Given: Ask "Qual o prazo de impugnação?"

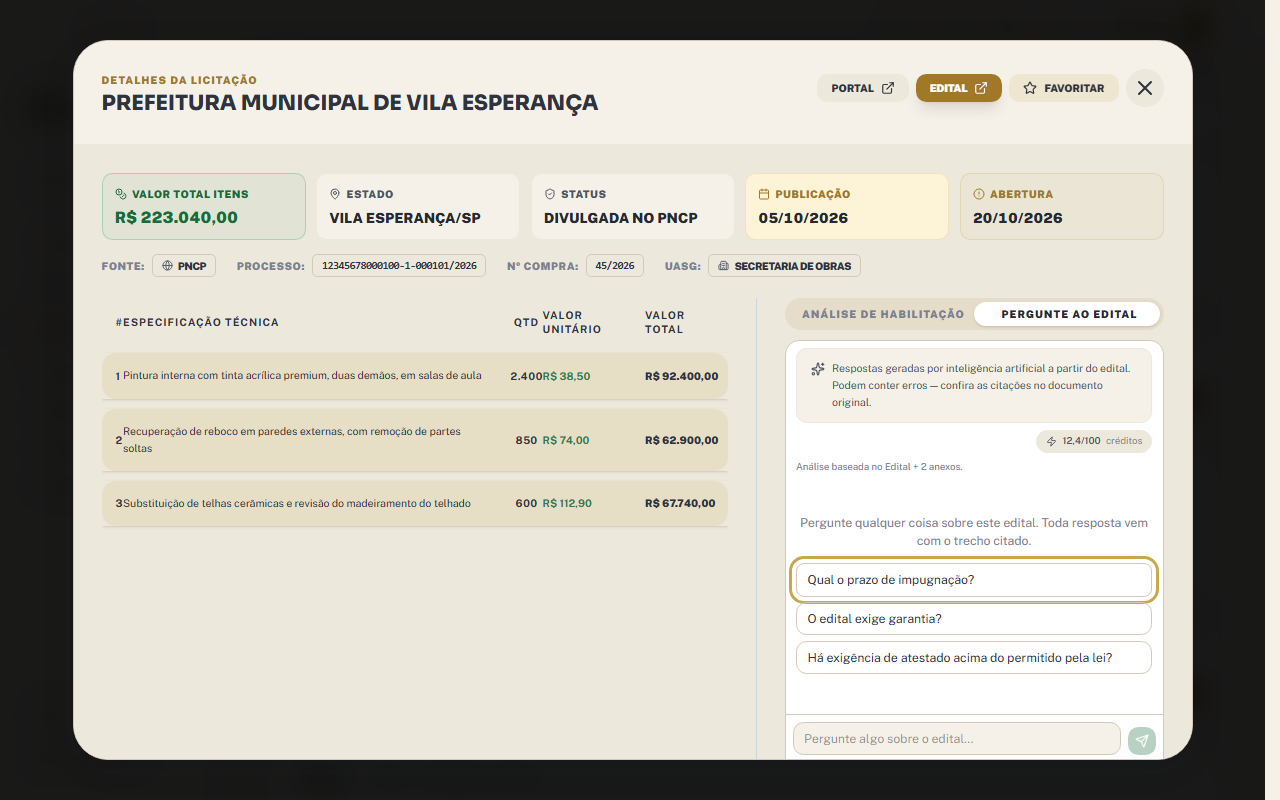Looking at the screenshot, I should pyautogui.click(x=974, y=580).
